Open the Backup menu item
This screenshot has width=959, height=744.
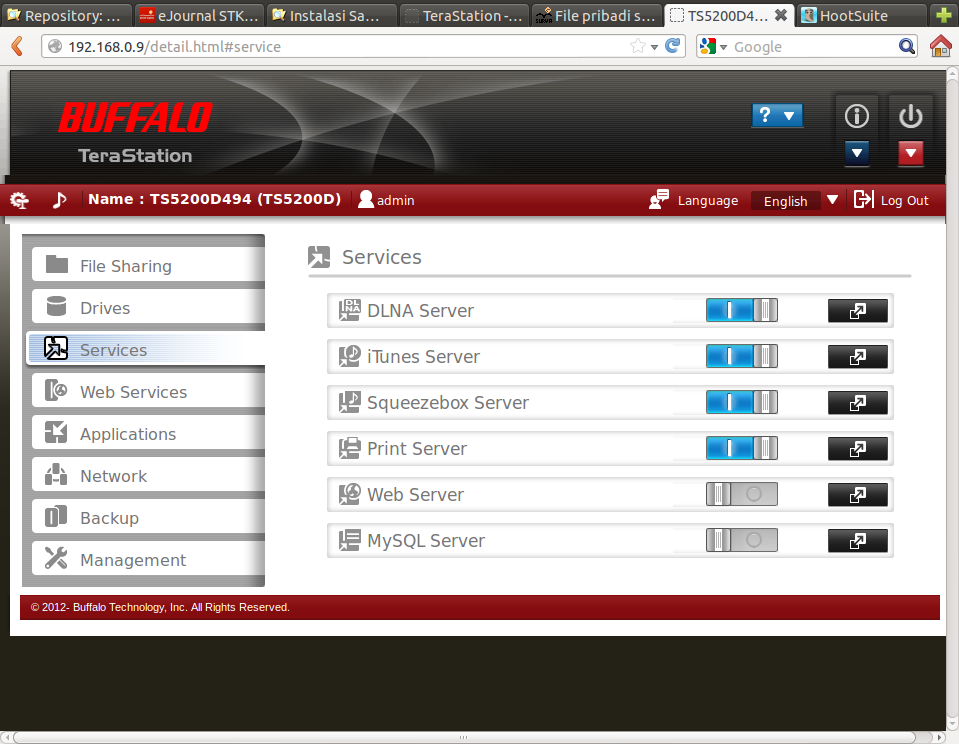click(x=148, y=518)
